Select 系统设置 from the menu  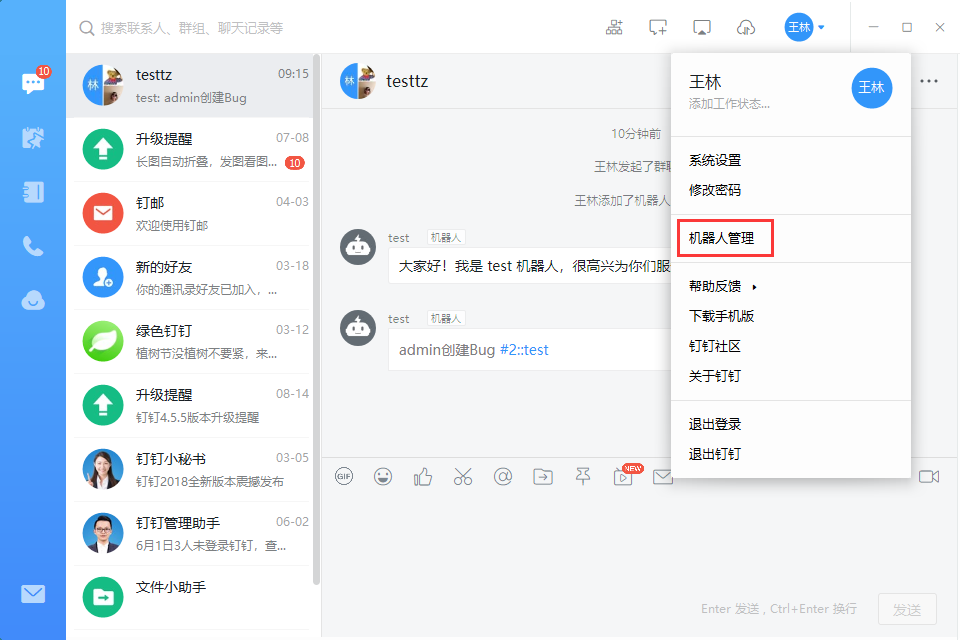714,160
